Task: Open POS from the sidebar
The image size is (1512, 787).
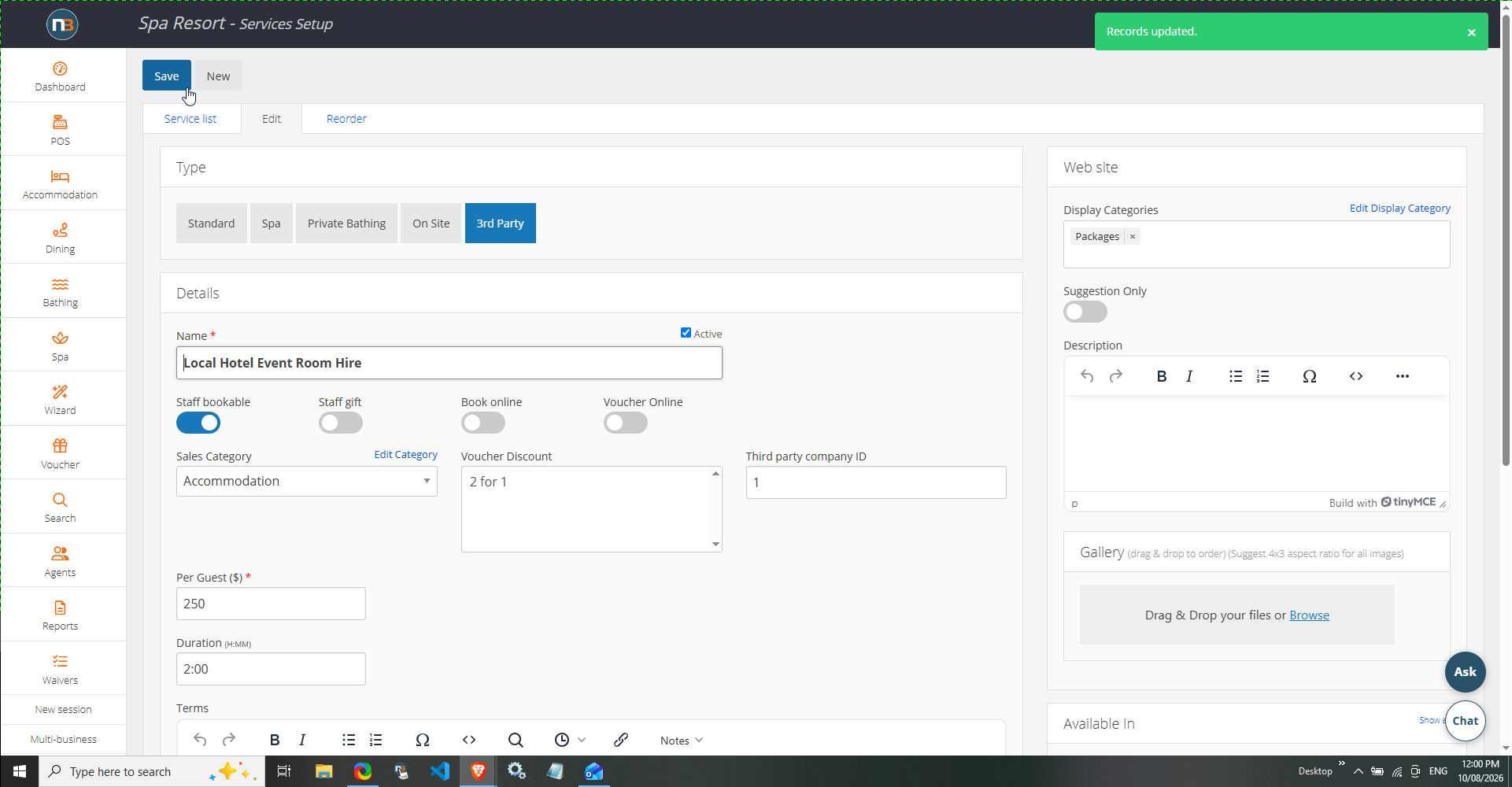Action: [60, 131]
